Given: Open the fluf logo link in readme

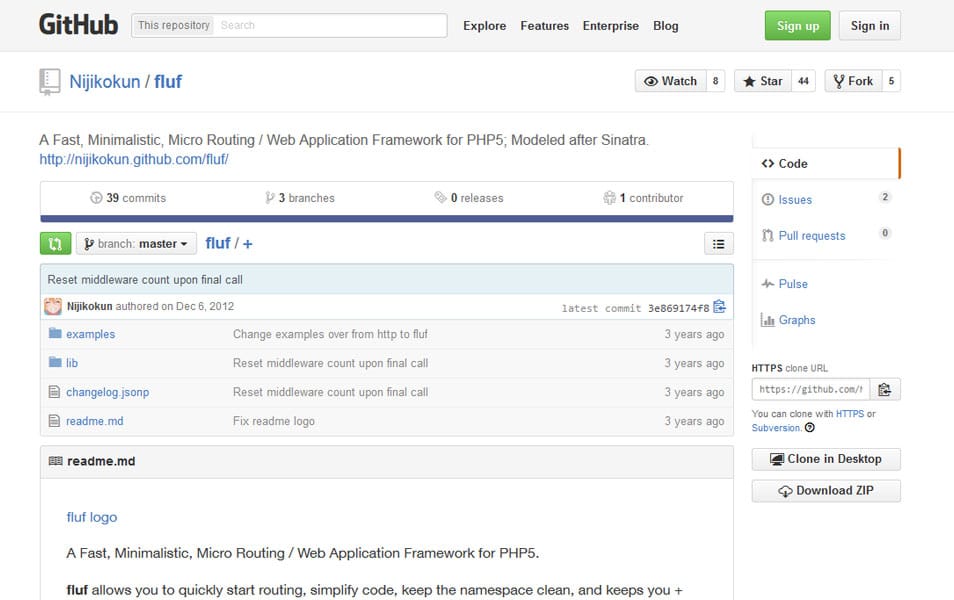Looking at the screenshot, I should [x=92, y=517].
